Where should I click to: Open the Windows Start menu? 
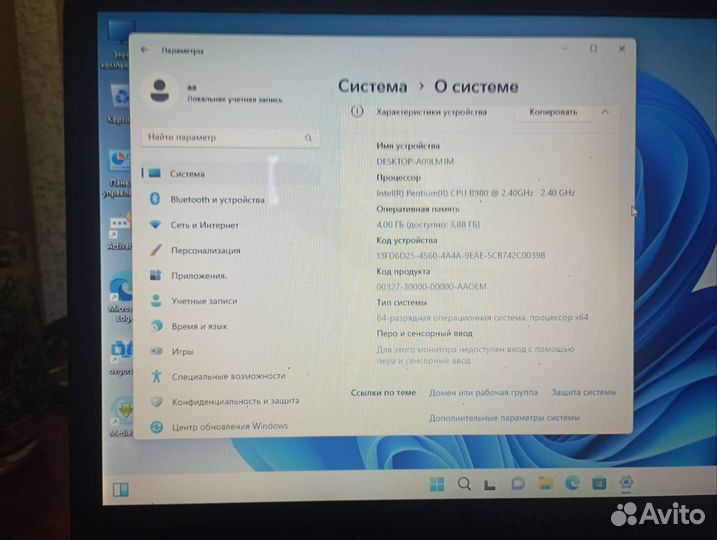click(x=437, y=485)
